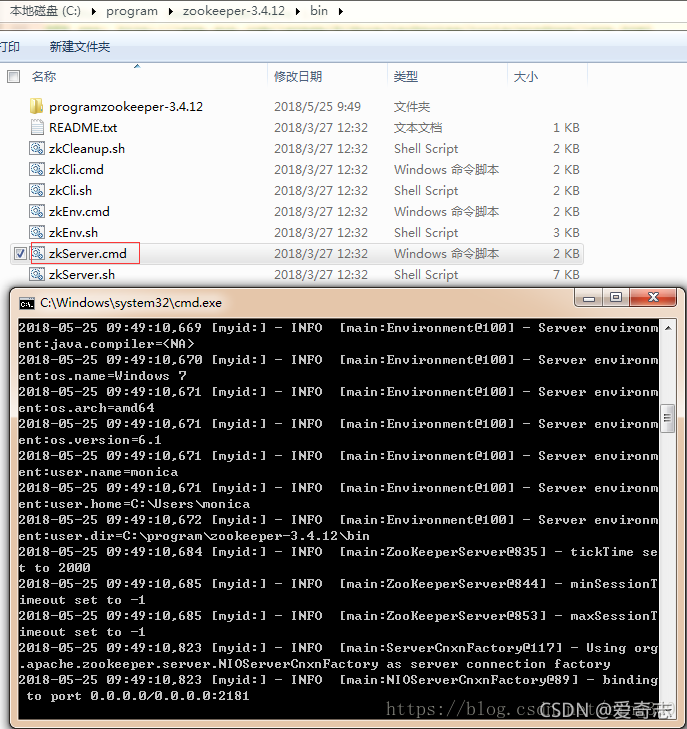Expand the zookeeper-3.4.12 breadcrumb arrow
This screenshot has width=687, height=729.
click(x=298, y=11)
